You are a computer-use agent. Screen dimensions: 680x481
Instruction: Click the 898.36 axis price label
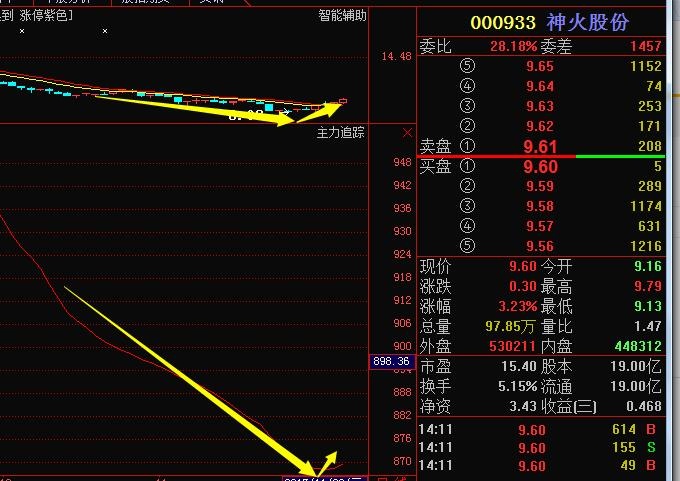point(391,361)
